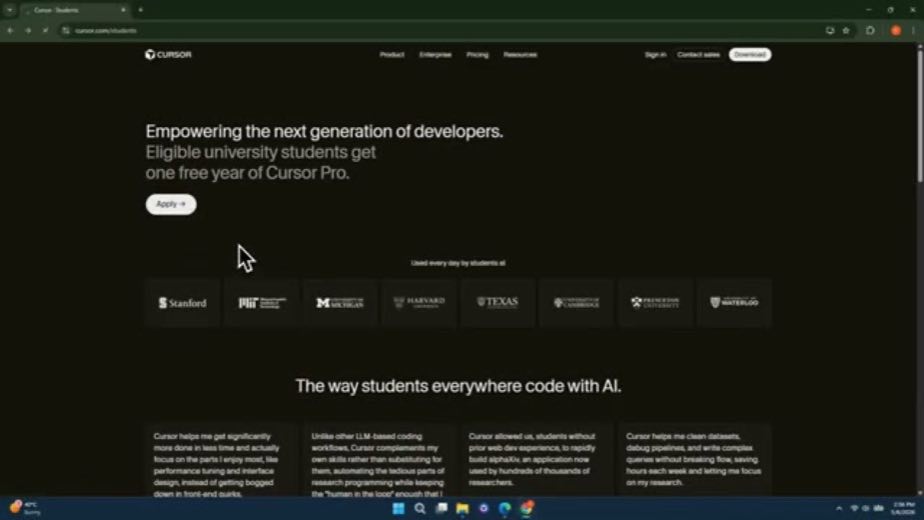Image resolution: width=924 pixels, height=520 pixels.
Task: Select the Stanford logo card
Action: point(183,302)
